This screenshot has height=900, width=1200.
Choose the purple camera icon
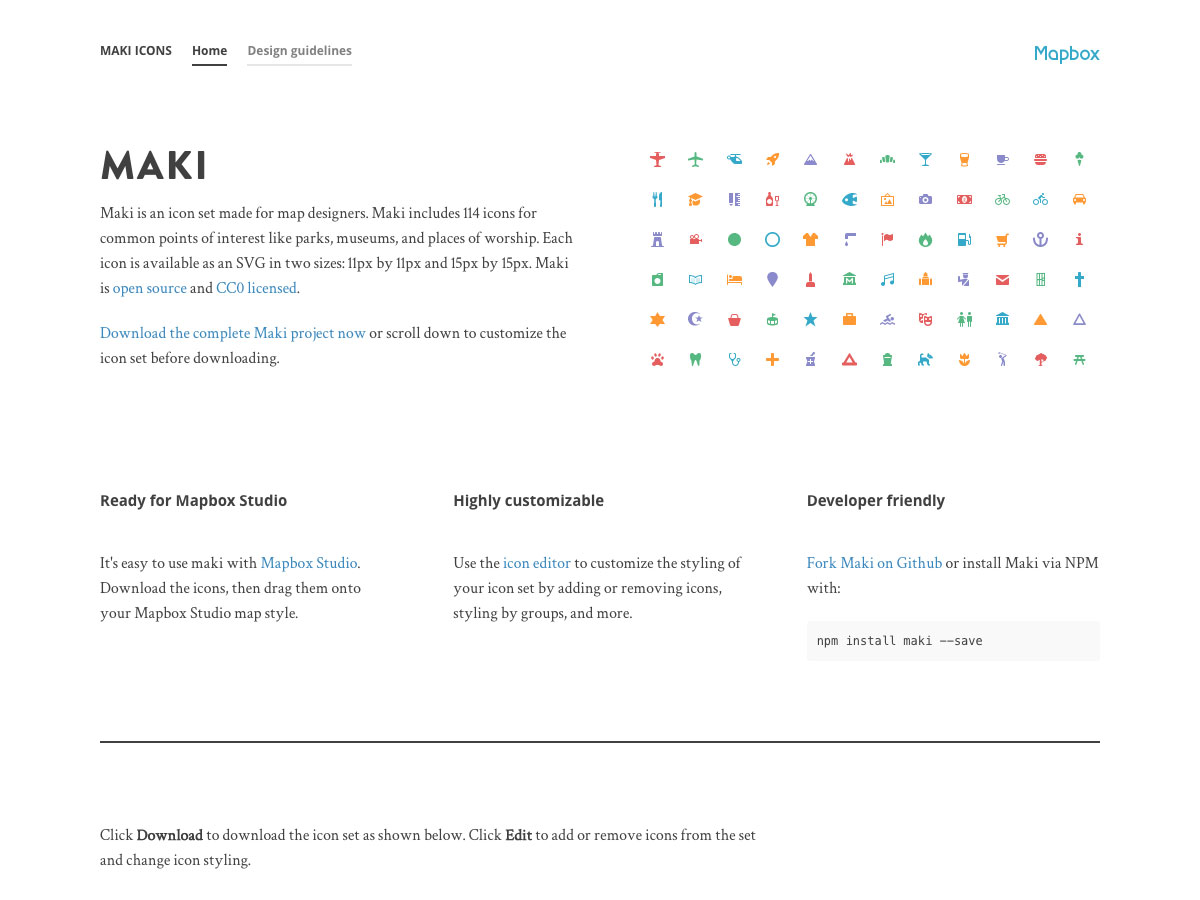coord(925,199)
